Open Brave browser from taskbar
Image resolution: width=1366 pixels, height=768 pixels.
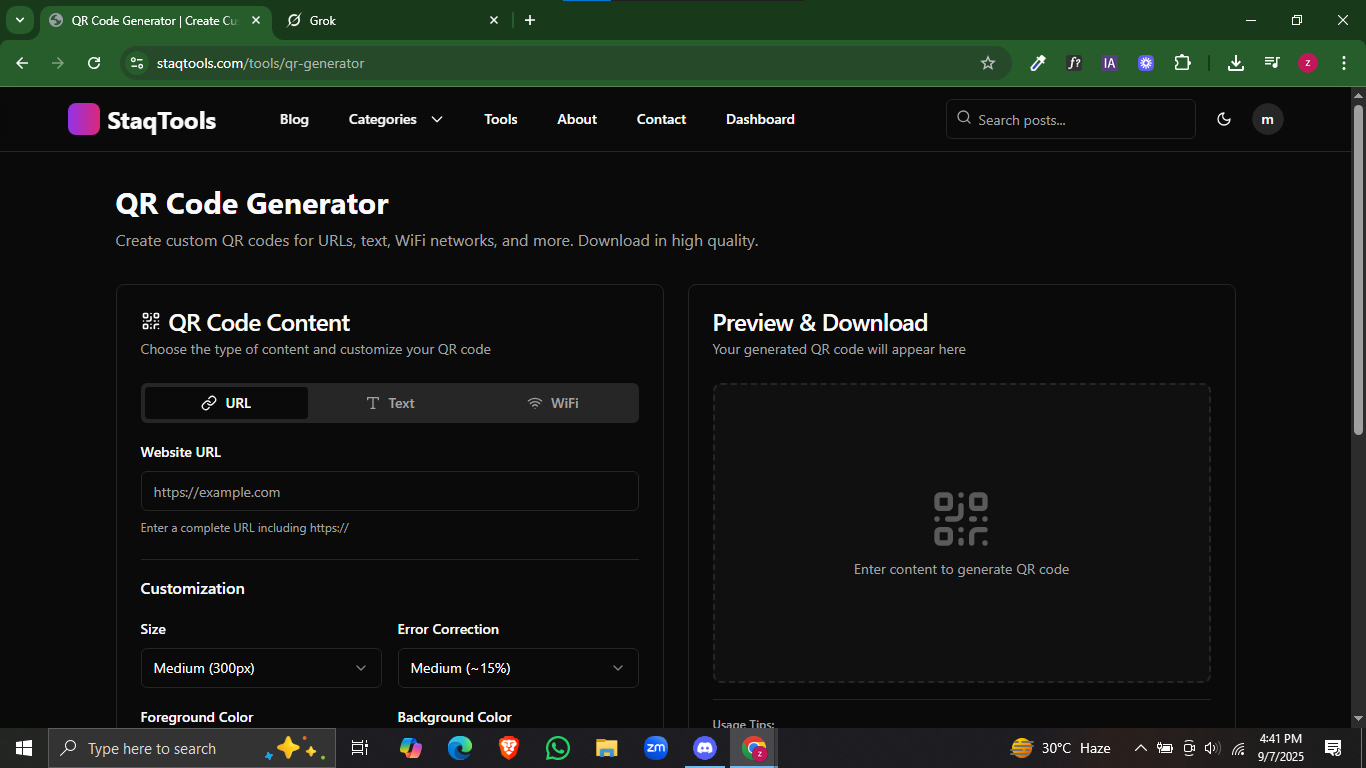(x=508, y=748)
